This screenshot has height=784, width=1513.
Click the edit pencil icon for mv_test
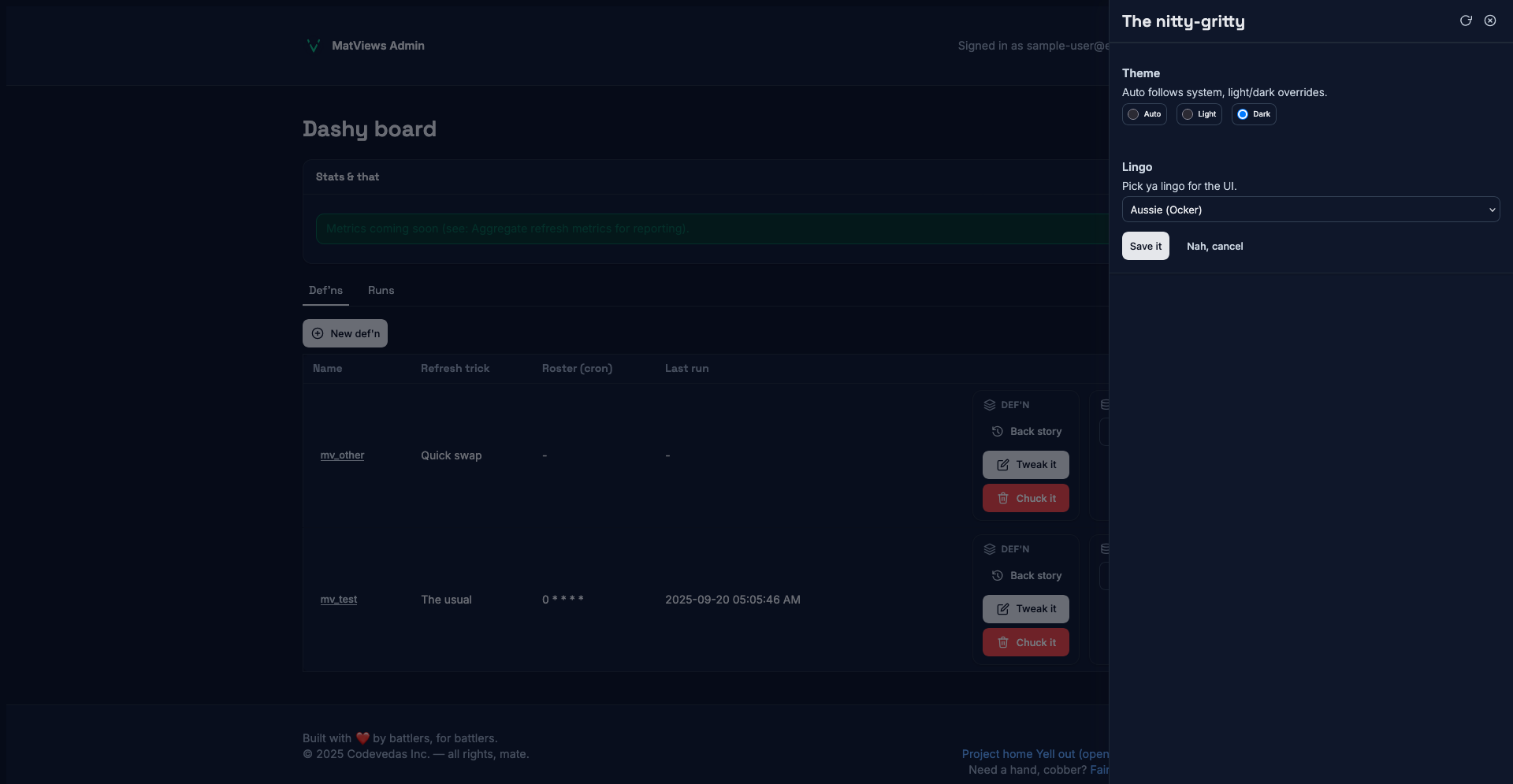point(1003,609)
